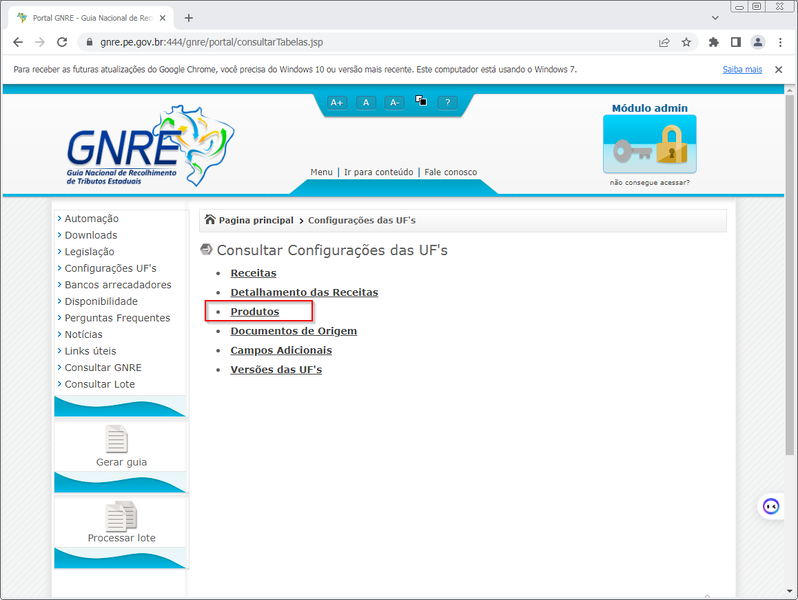Open Disponibilidade sidebar item
Viewport: 798px width, 600px height.
point(101,301)
